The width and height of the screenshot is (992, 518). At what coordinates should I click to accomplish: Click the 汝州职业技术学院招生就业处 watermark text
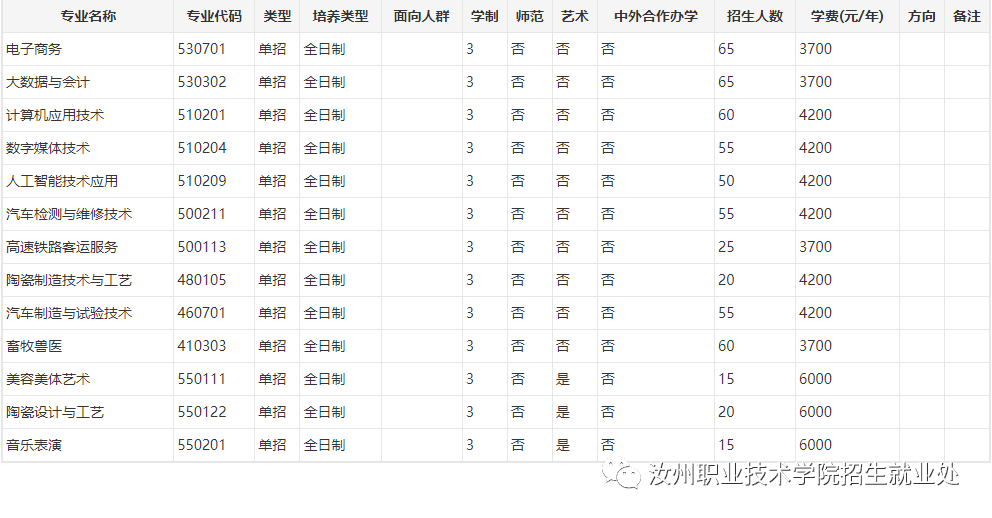804,476
